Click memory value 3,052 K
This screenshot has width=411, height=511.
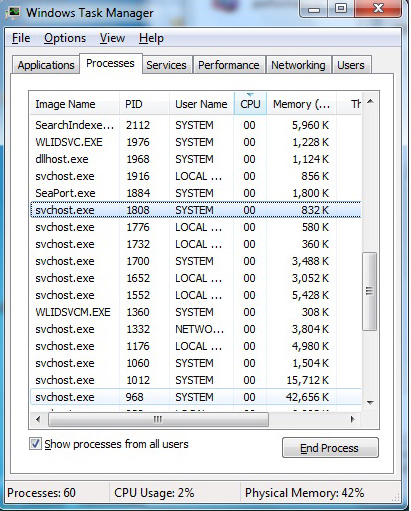pyautogui.click(x=310, y=278)
